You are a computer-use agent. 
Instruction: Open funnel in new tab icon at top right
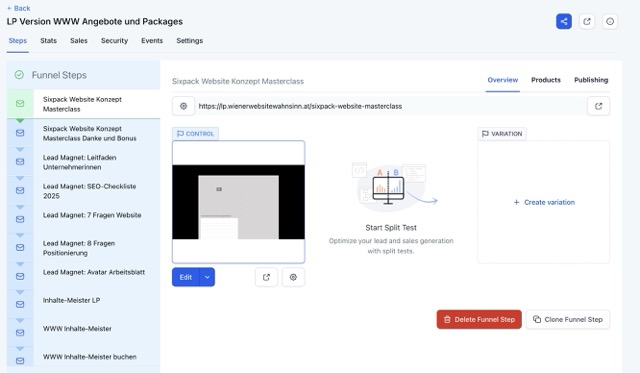click(587, 22)
